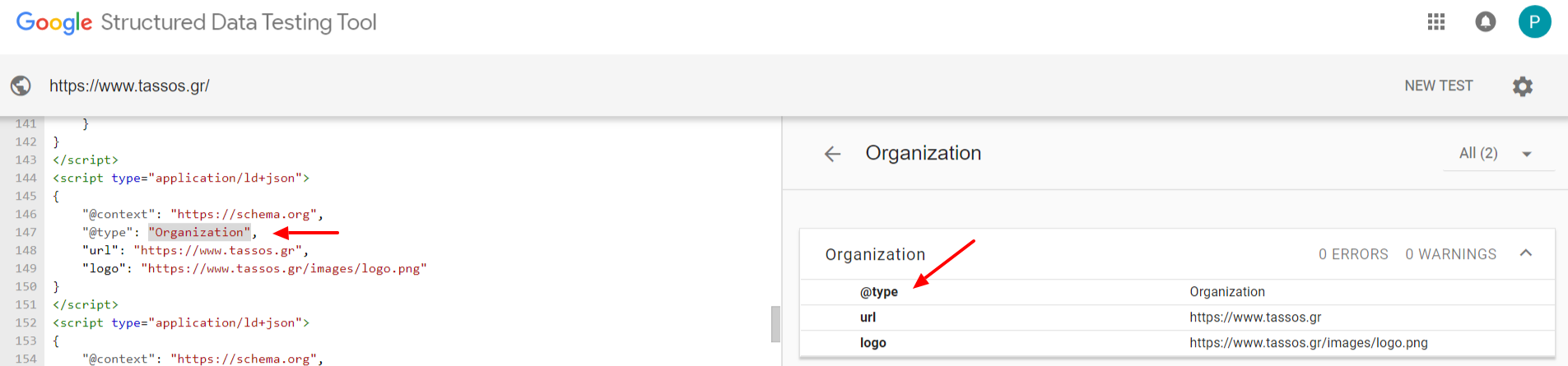Click the closing script tag on line 143
The height and width of the screenshot is (366, 1568).
pyautogui.click(x=86, y=160)
